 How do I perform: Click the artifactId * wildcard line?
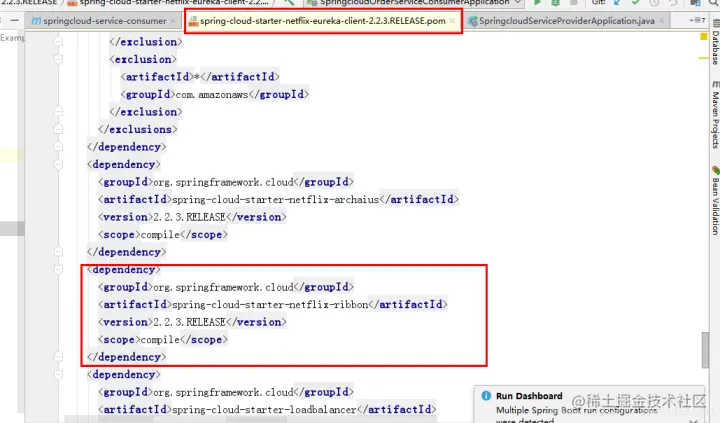[200, 77]
